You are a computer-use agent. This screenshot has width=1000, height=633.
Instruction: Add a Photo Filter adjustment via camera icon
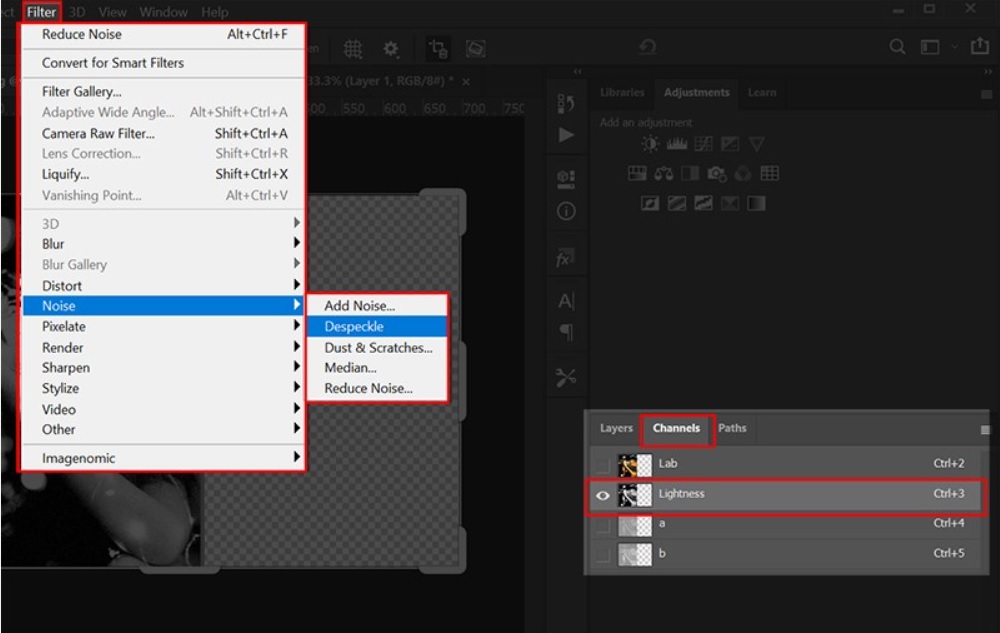click(716, 174)
